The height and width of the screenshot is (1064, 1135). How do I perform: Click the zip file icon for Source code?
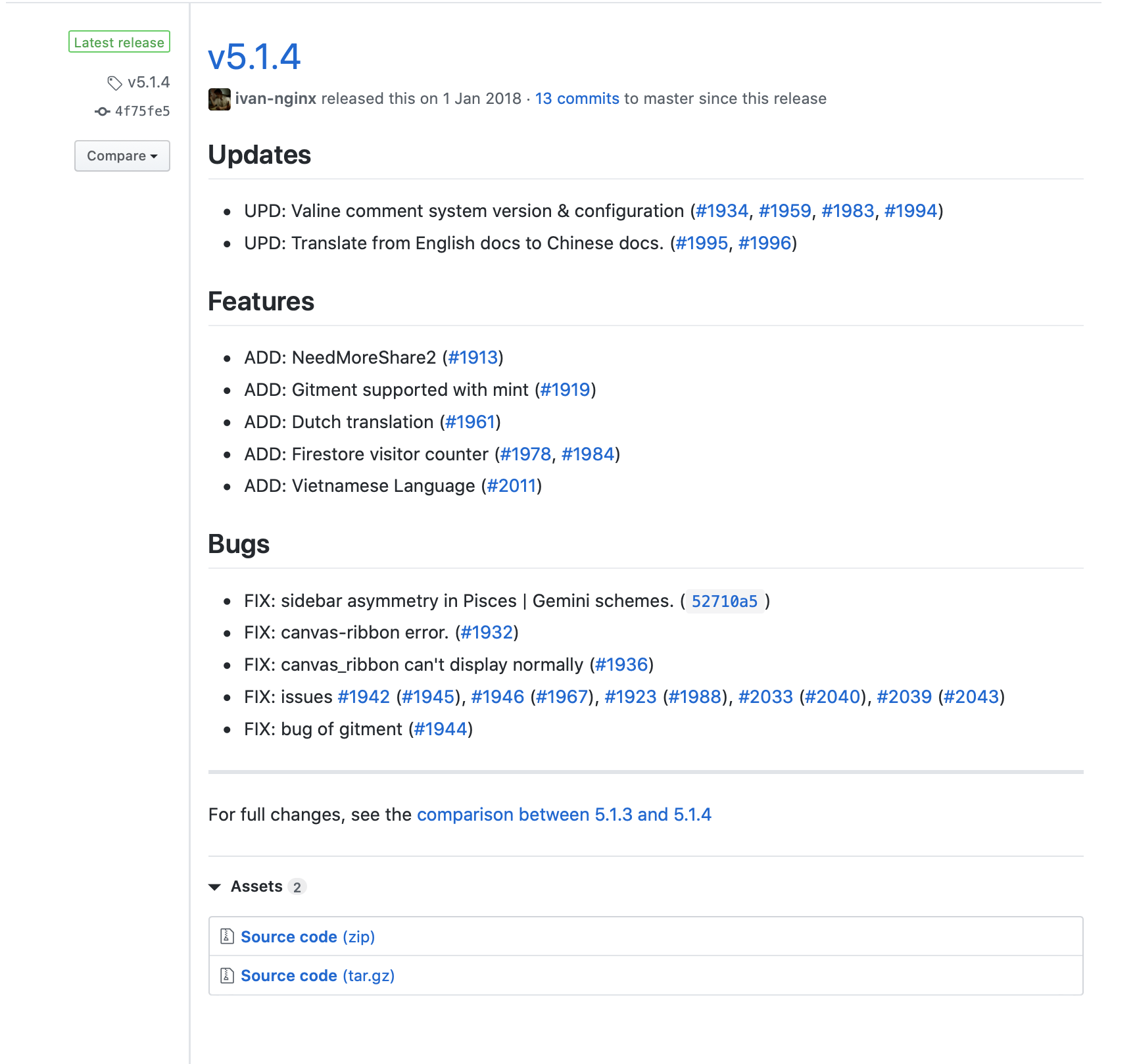227,936
